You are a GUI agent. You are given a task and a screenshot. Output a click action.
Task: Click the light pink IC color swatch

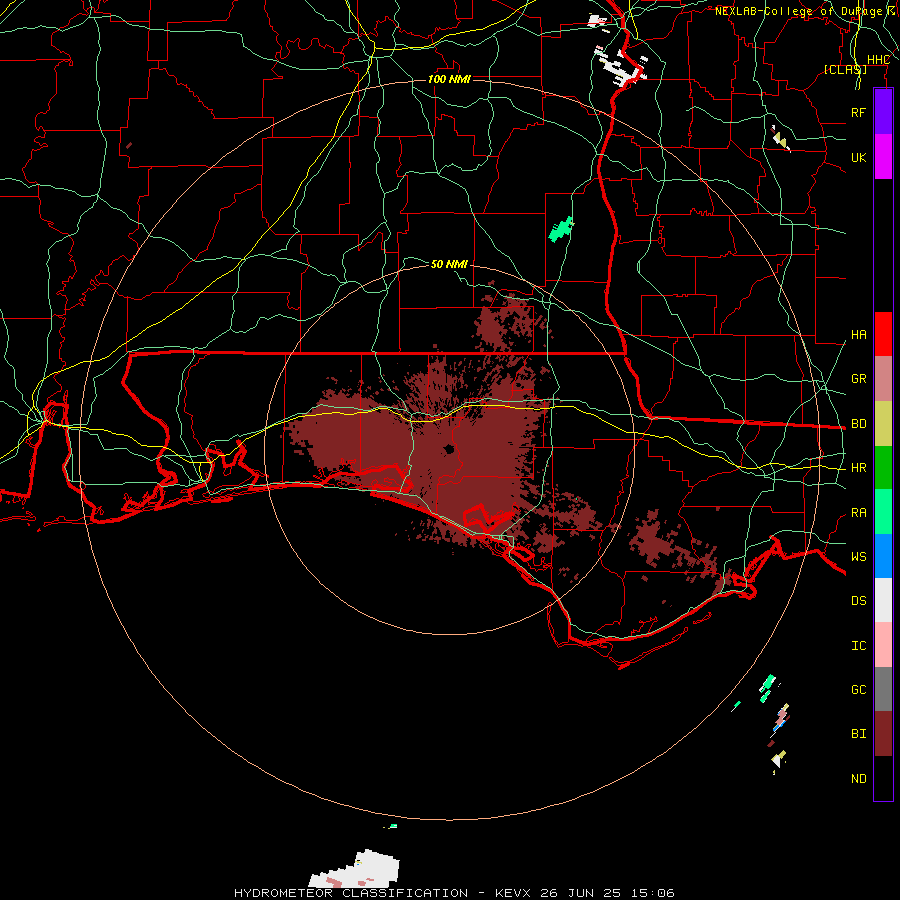pyautogui.click(x=883, y=645)
